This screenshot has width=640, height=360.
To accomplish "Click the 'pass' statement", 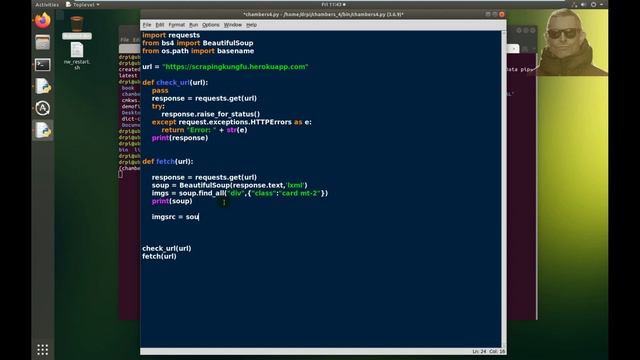I will click(160, 91).
